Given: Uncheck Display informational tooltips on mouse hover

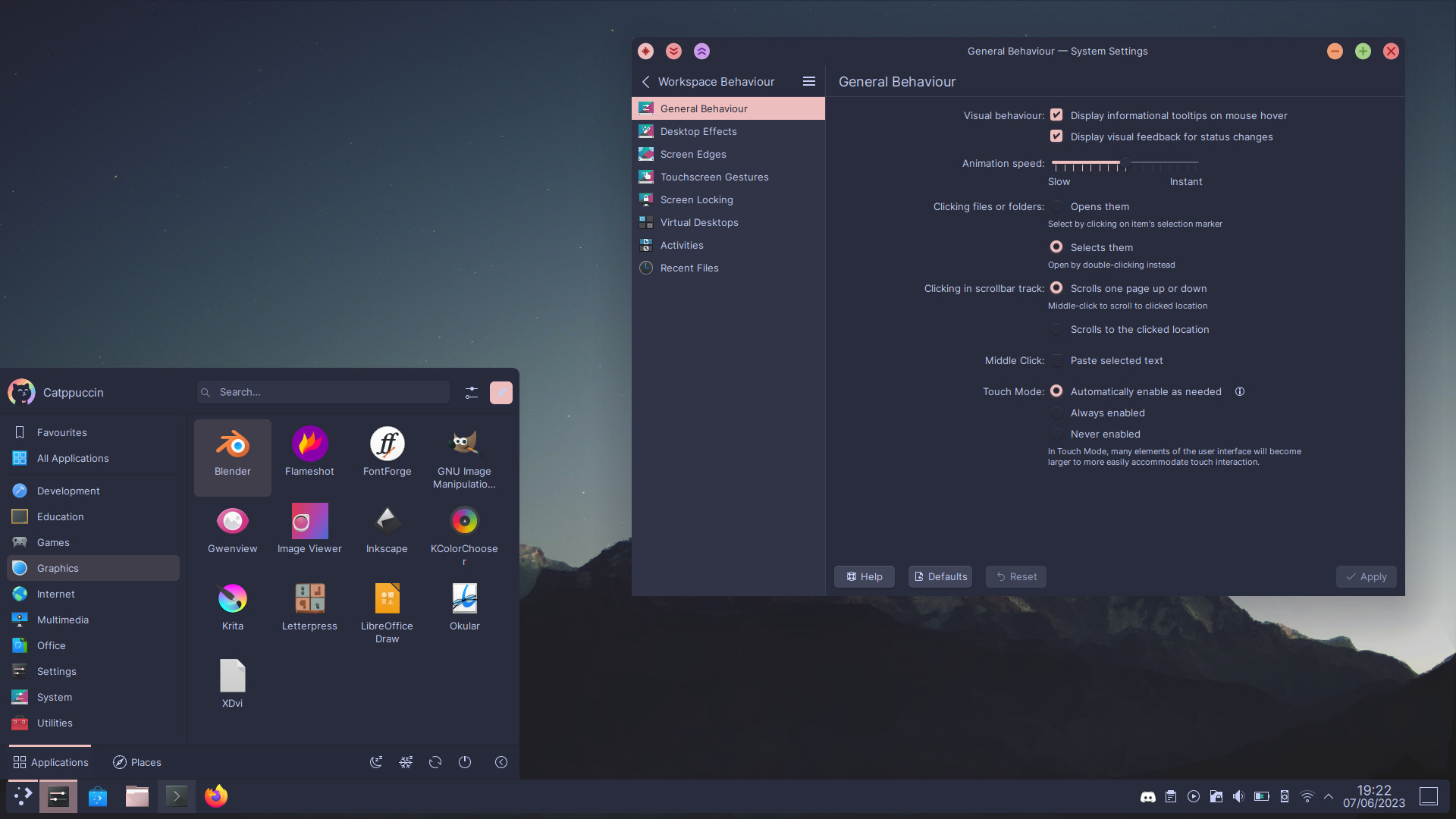Looking at the screenshot, I should pos(1056,115).
